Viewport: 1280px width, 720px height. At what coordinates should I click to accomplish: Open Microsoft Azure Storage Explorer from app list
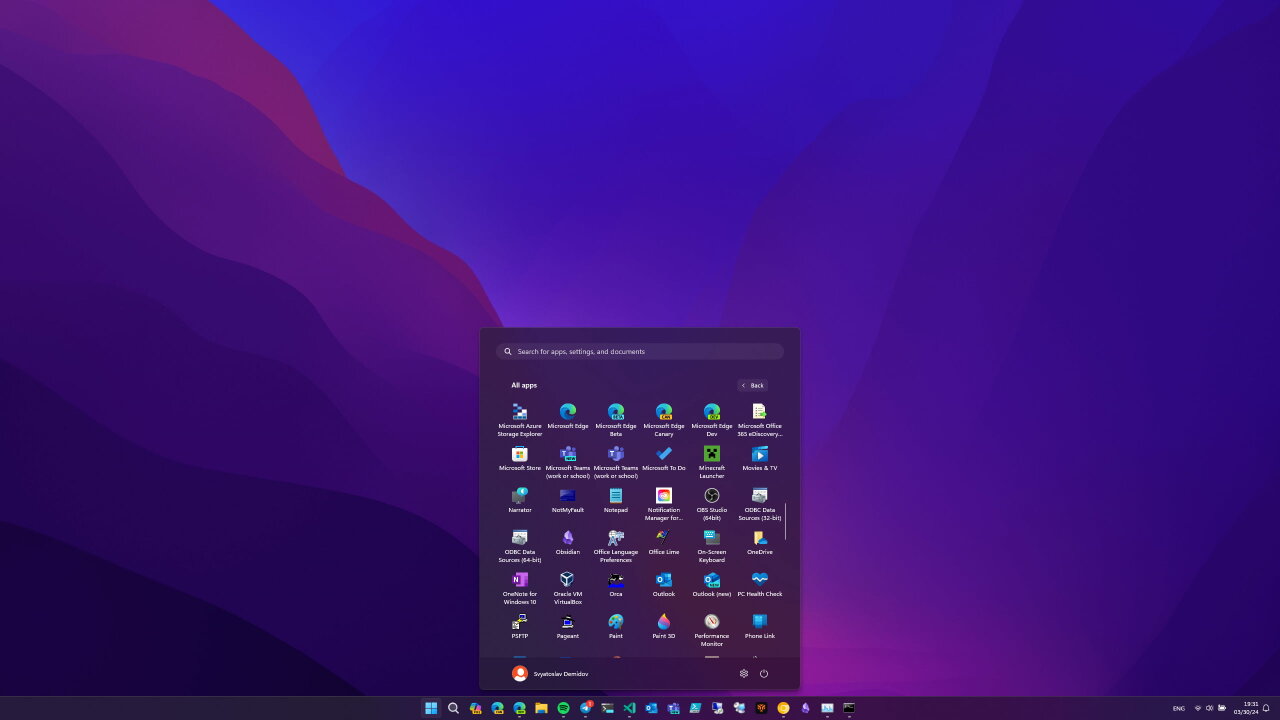520,420
